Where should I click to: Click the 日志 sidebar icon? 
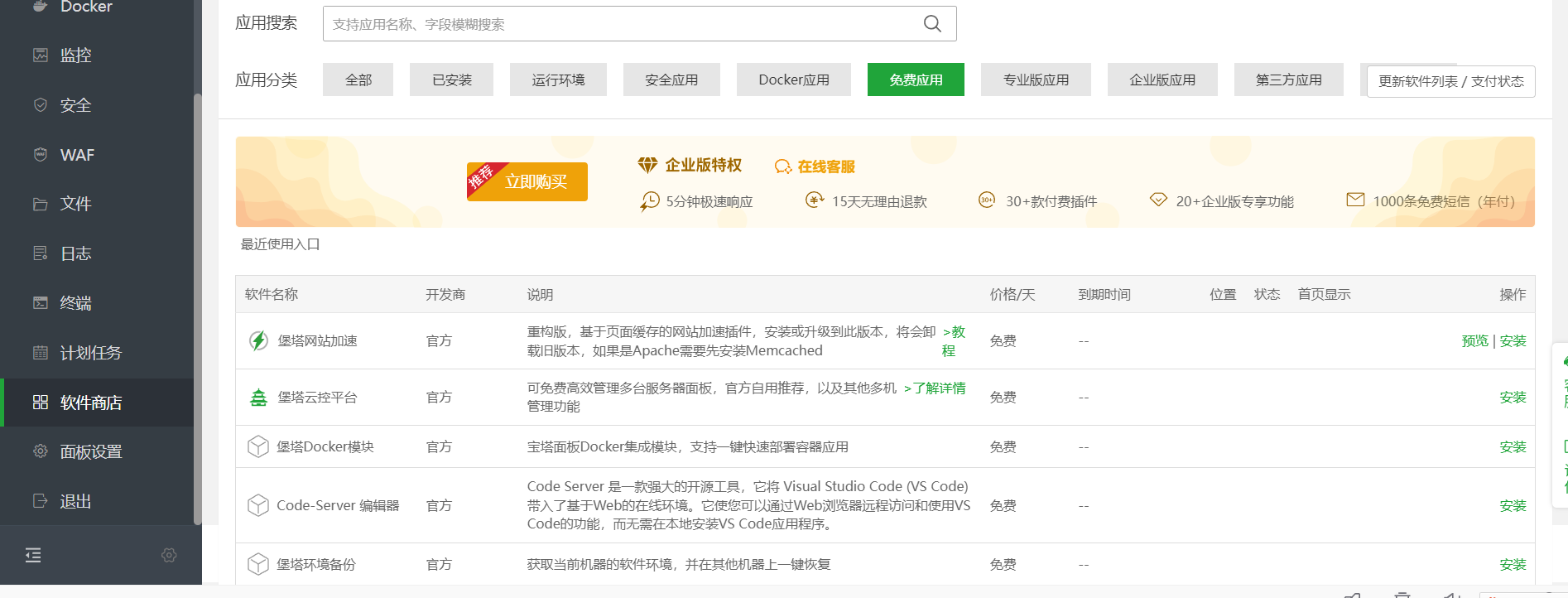tap(40, 253)
